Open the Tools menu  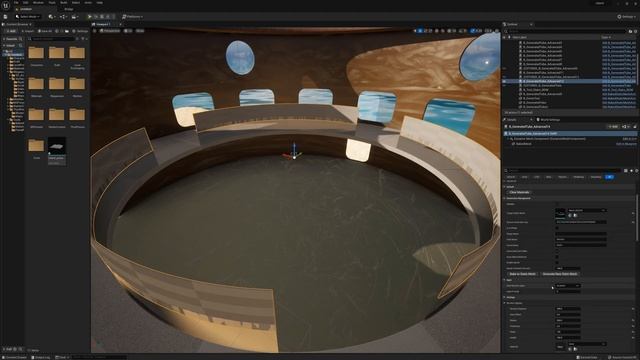tap(52, 2)
